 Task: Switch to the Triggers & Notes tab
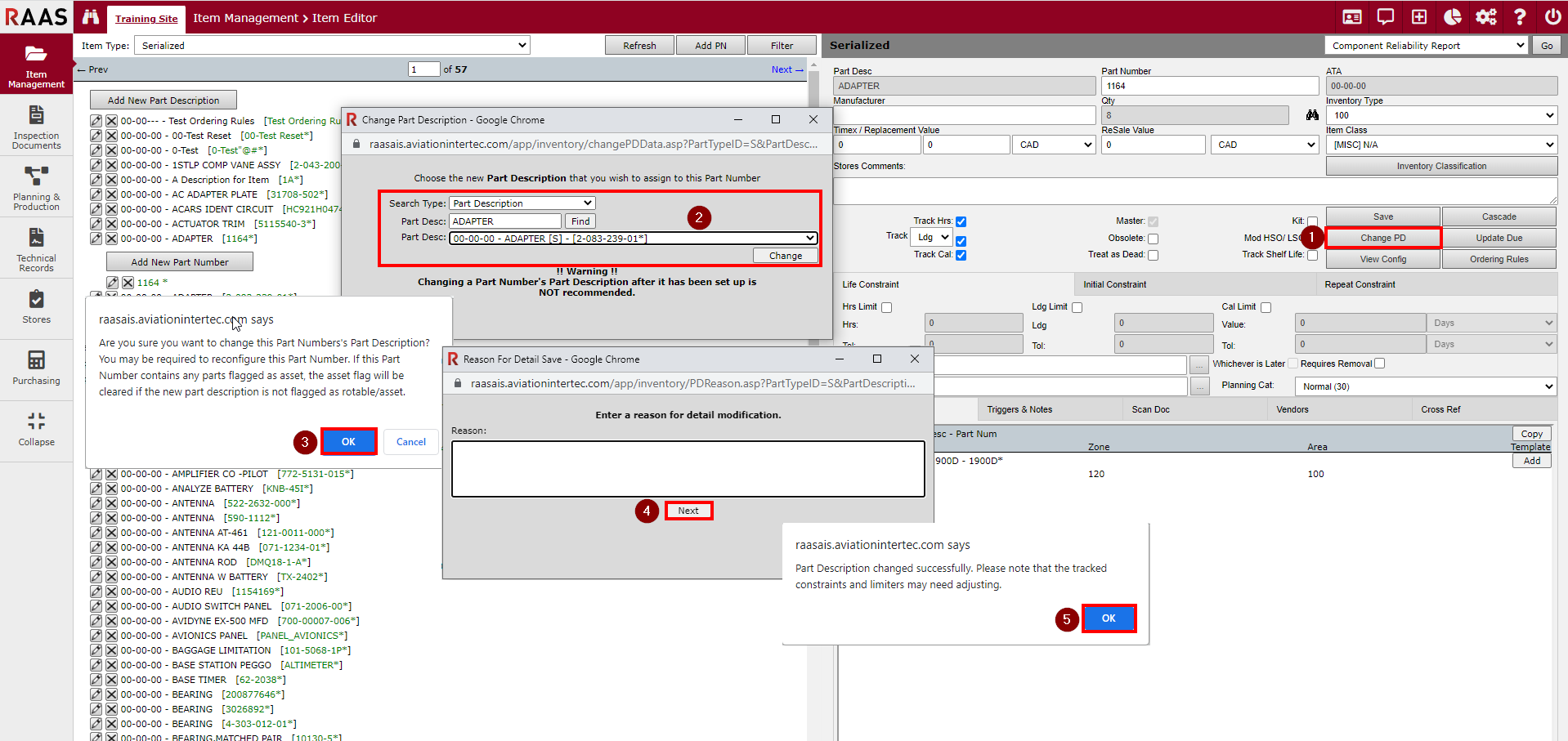coord(1019,409)
